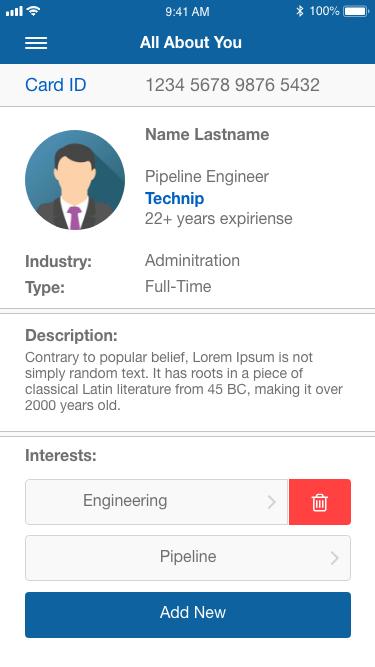Select the Card ID label
Image resolution: width=375 pixels, height=667 pixels.
[x=56, y=85]
